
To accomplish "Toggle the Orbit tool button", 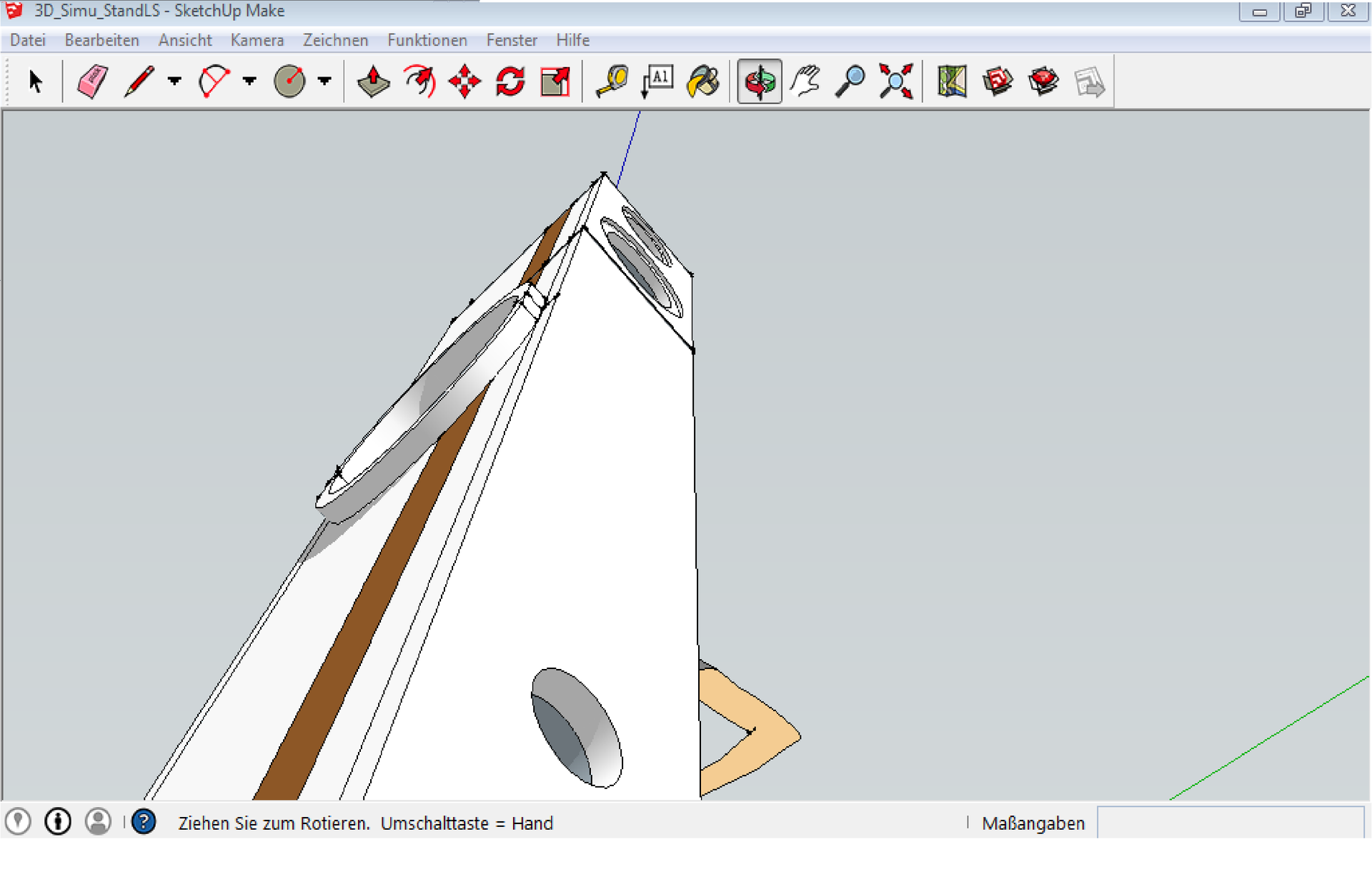I will click(x=759, y=81).
